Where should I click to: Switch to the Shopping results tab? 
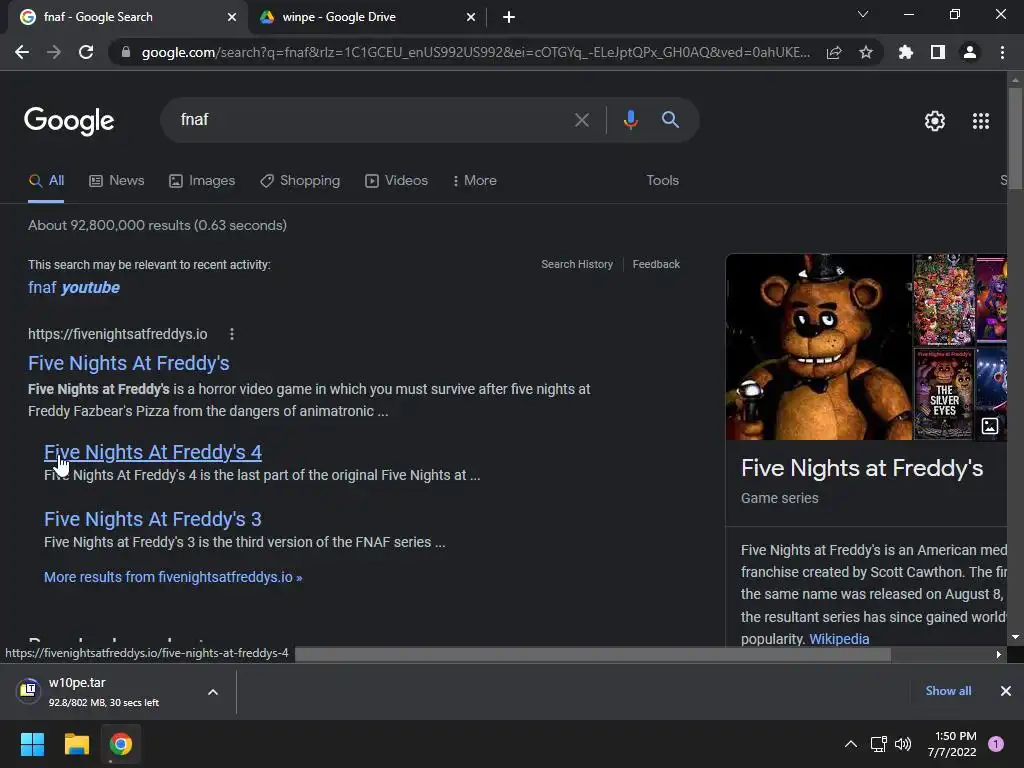(300, 181)
